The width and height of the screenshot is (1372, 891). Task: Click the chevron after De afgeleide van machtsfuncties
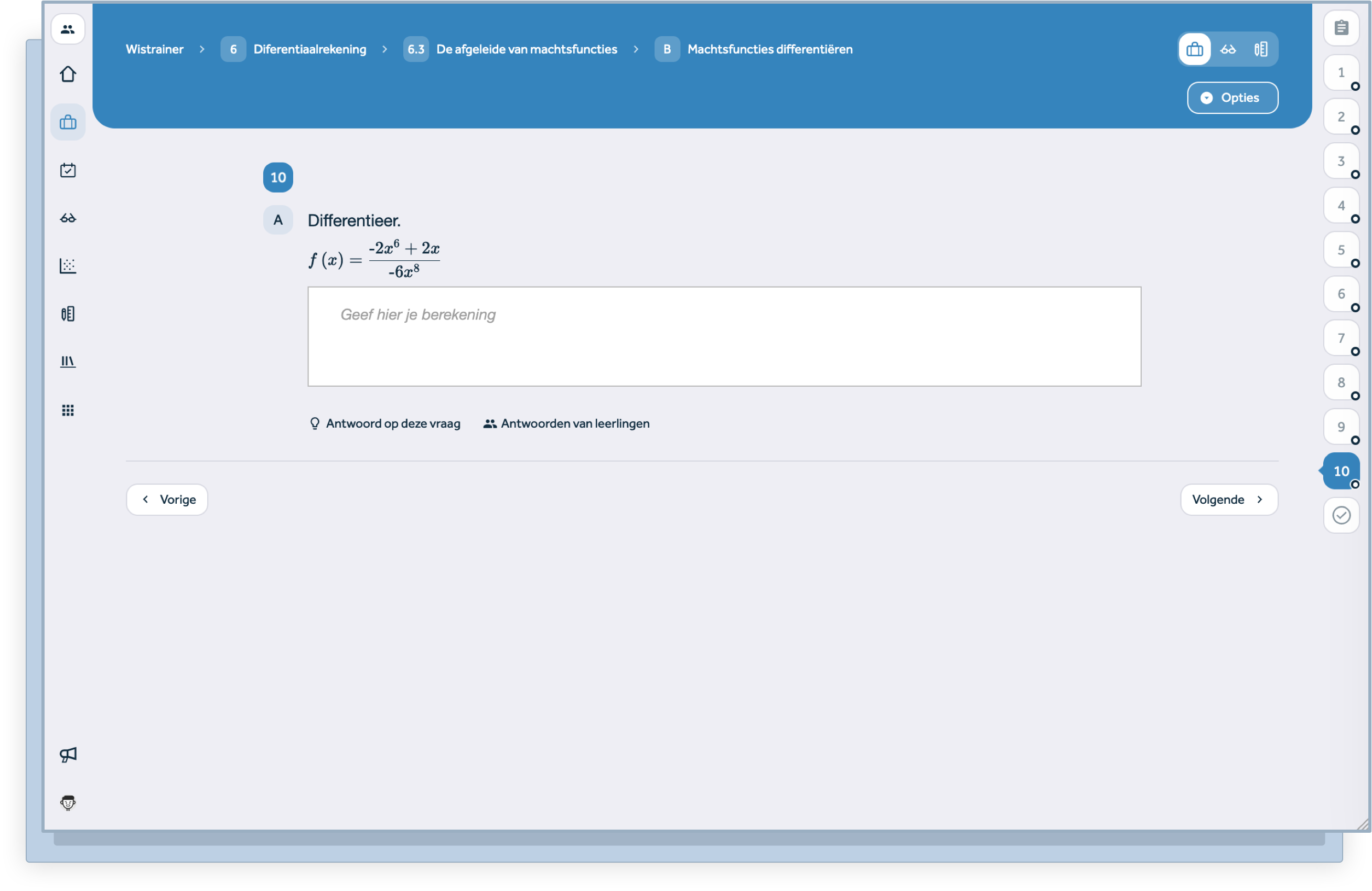[x=636, y=49]
